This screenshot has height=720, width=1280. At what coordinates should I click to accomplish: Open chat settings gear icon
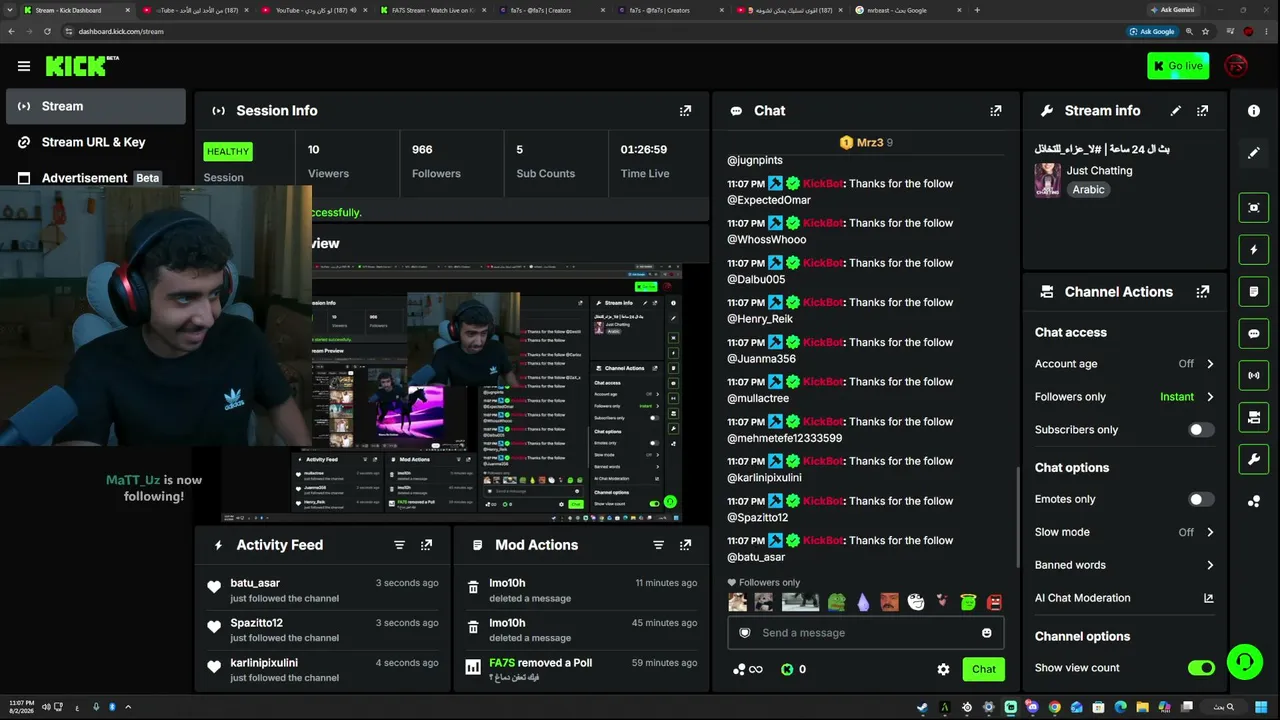[943, 669]
